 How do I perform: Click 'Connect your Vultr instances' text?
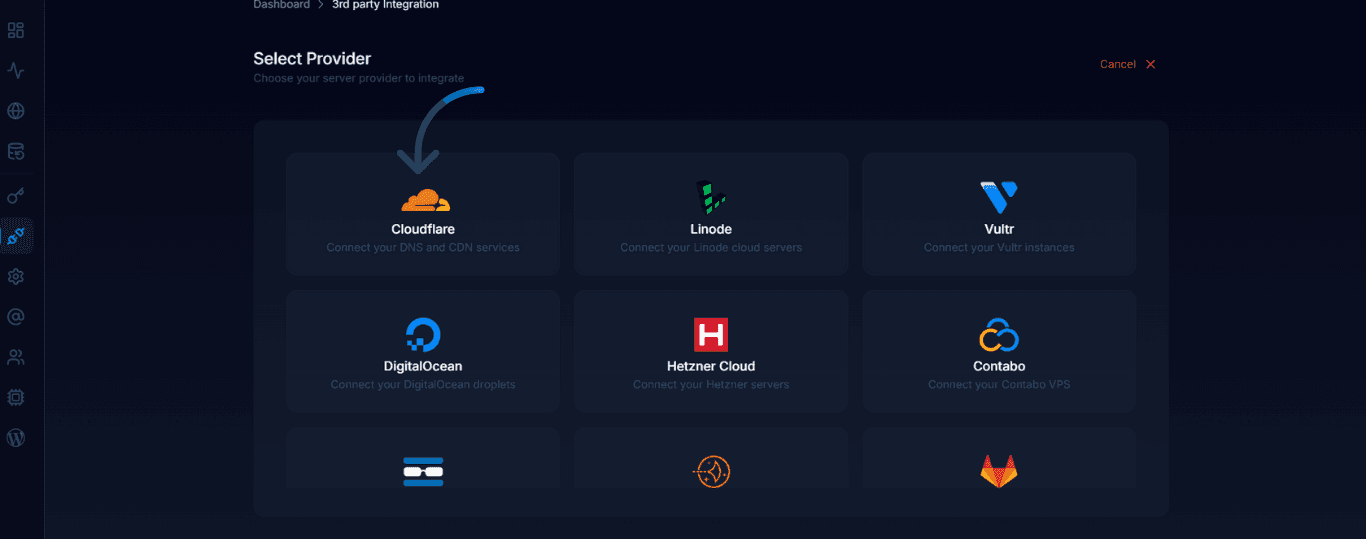(x=999, y=247)
